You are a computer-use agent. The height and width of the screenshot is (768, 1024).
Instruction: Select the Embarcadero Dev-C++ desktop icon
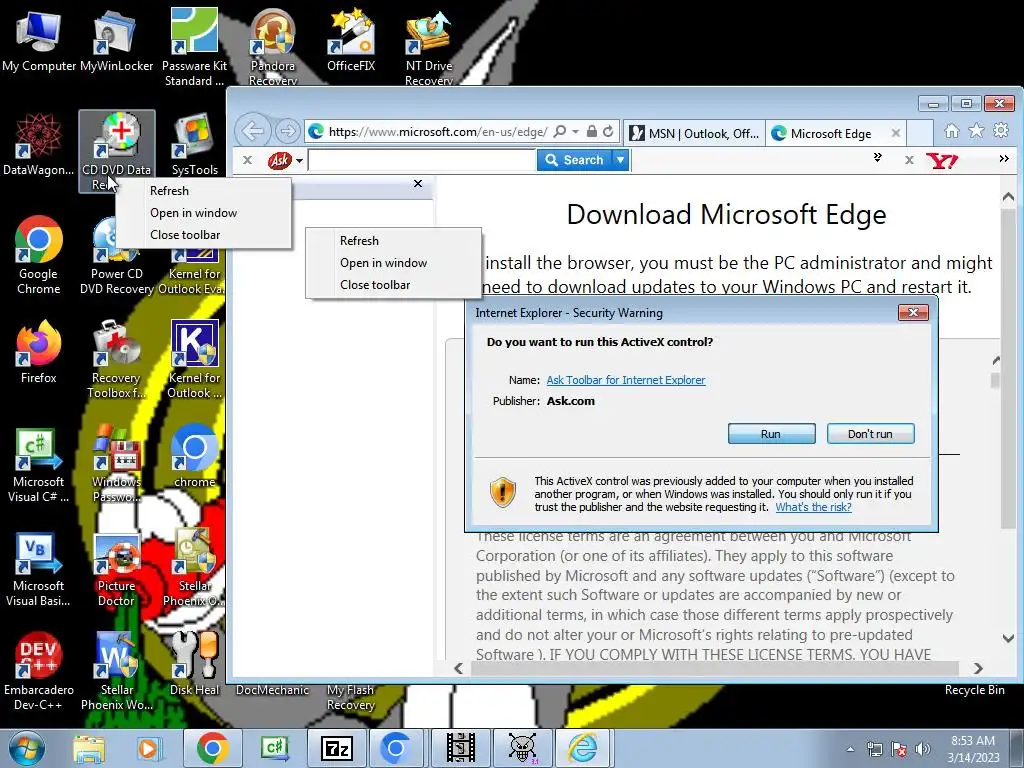(x=38, y=671)
